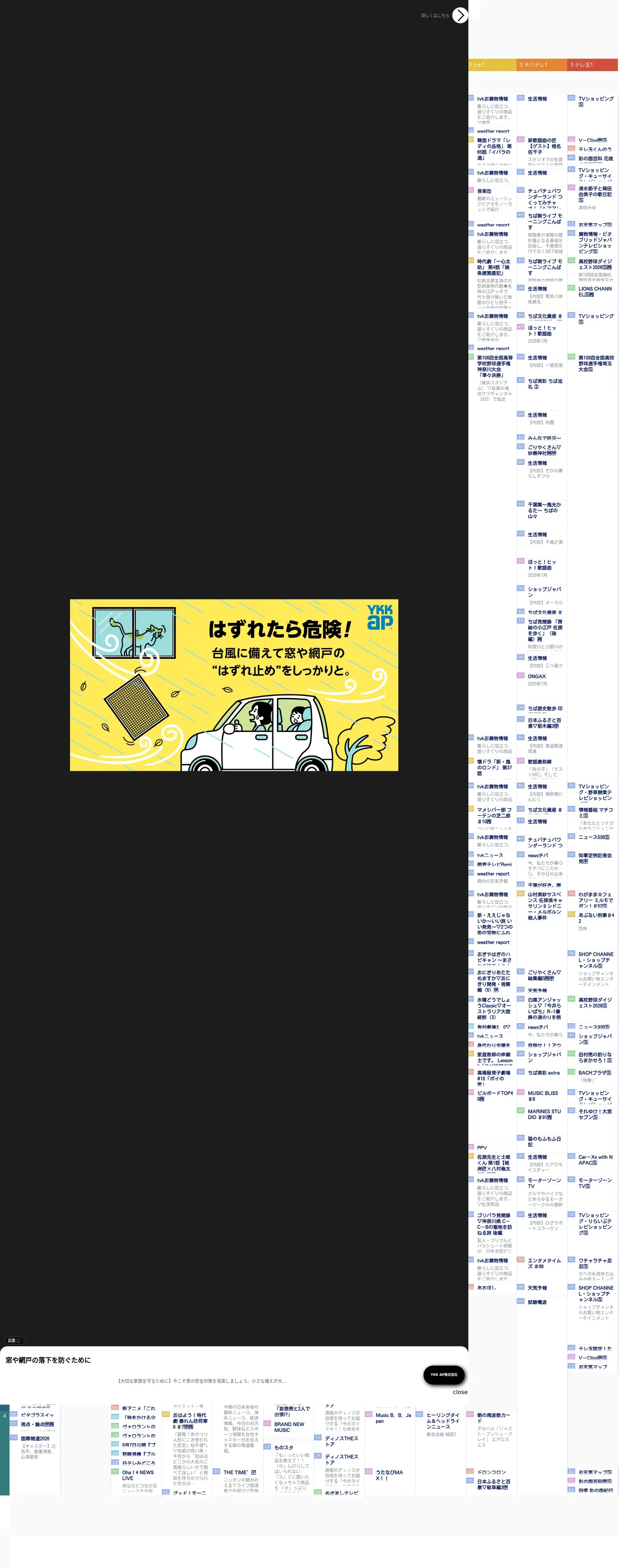Click 知事定例記者会見 listing
This screenshot has height=1568, width=619.
tap(595, 858)
